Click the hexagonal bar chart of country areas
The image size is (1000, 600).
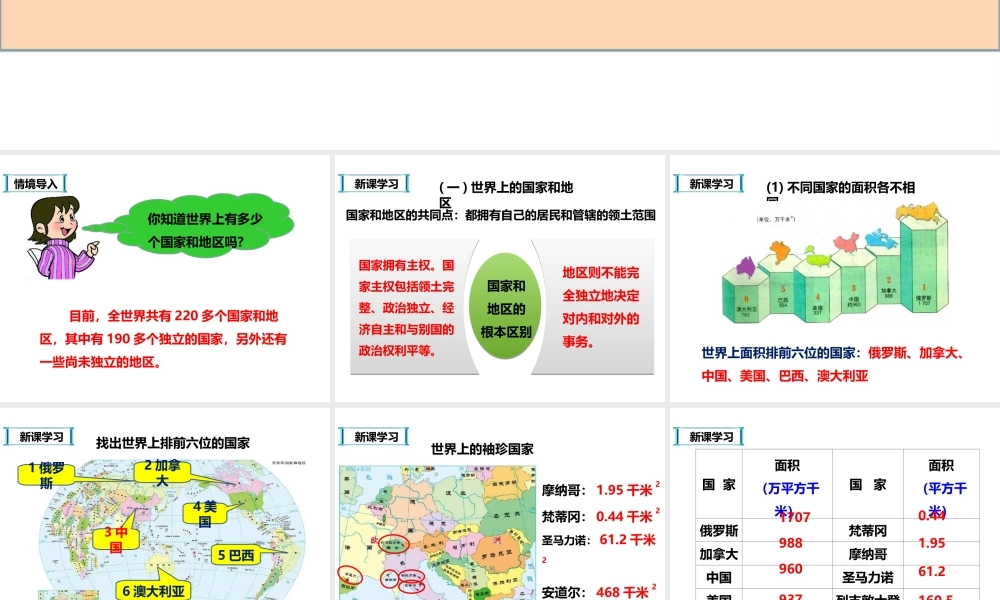(835, 263)
